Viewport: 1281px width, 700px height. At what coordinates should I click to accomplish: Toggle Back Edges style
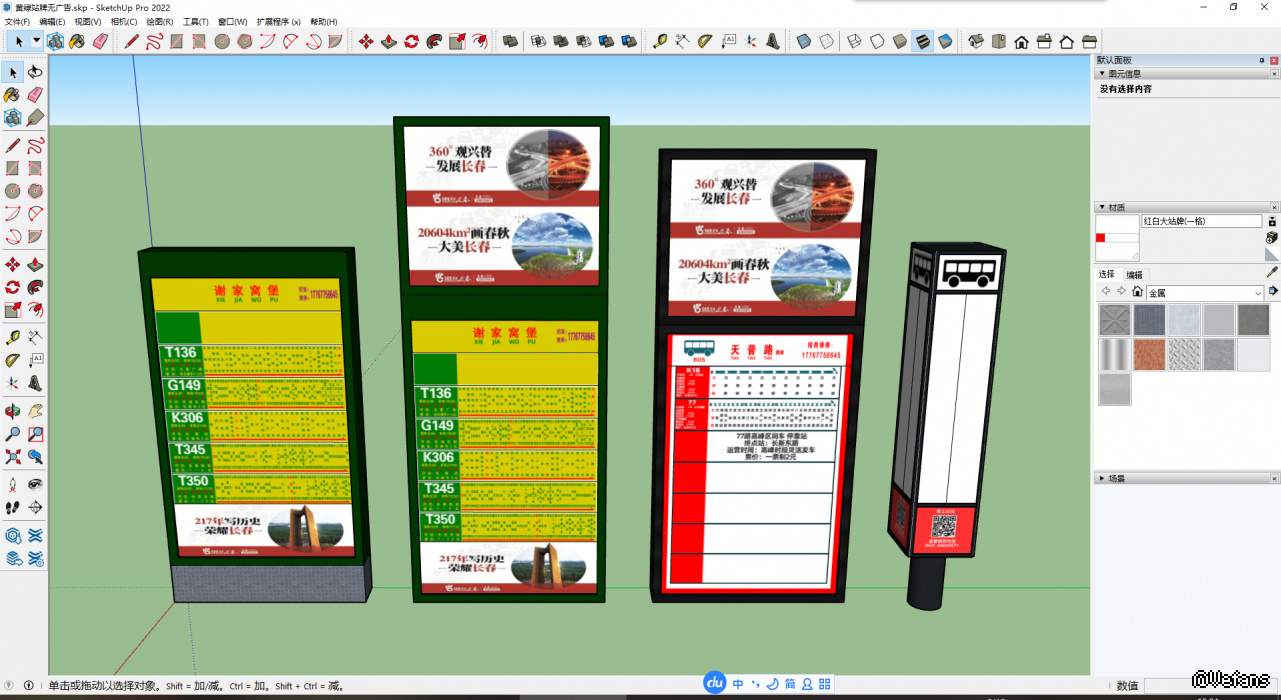(x=826, y=41)
